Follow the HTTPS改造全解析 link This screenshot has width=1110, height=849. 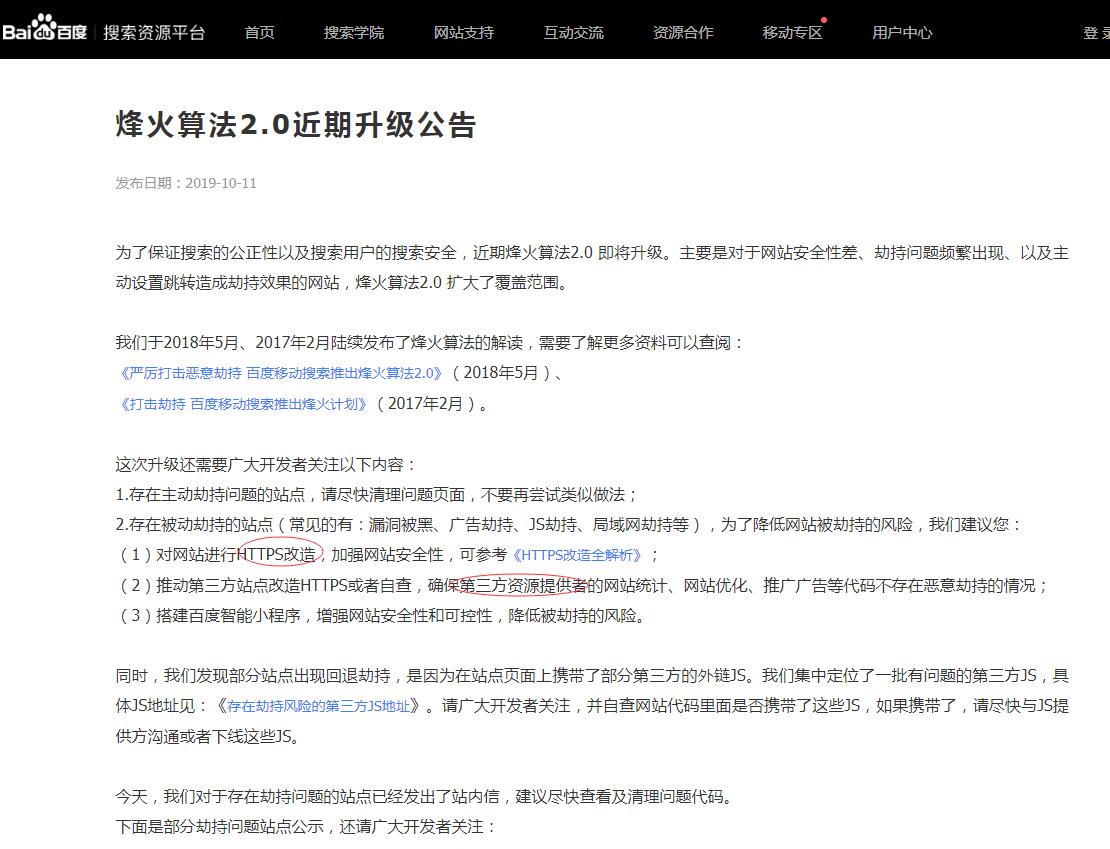(577, 555)
